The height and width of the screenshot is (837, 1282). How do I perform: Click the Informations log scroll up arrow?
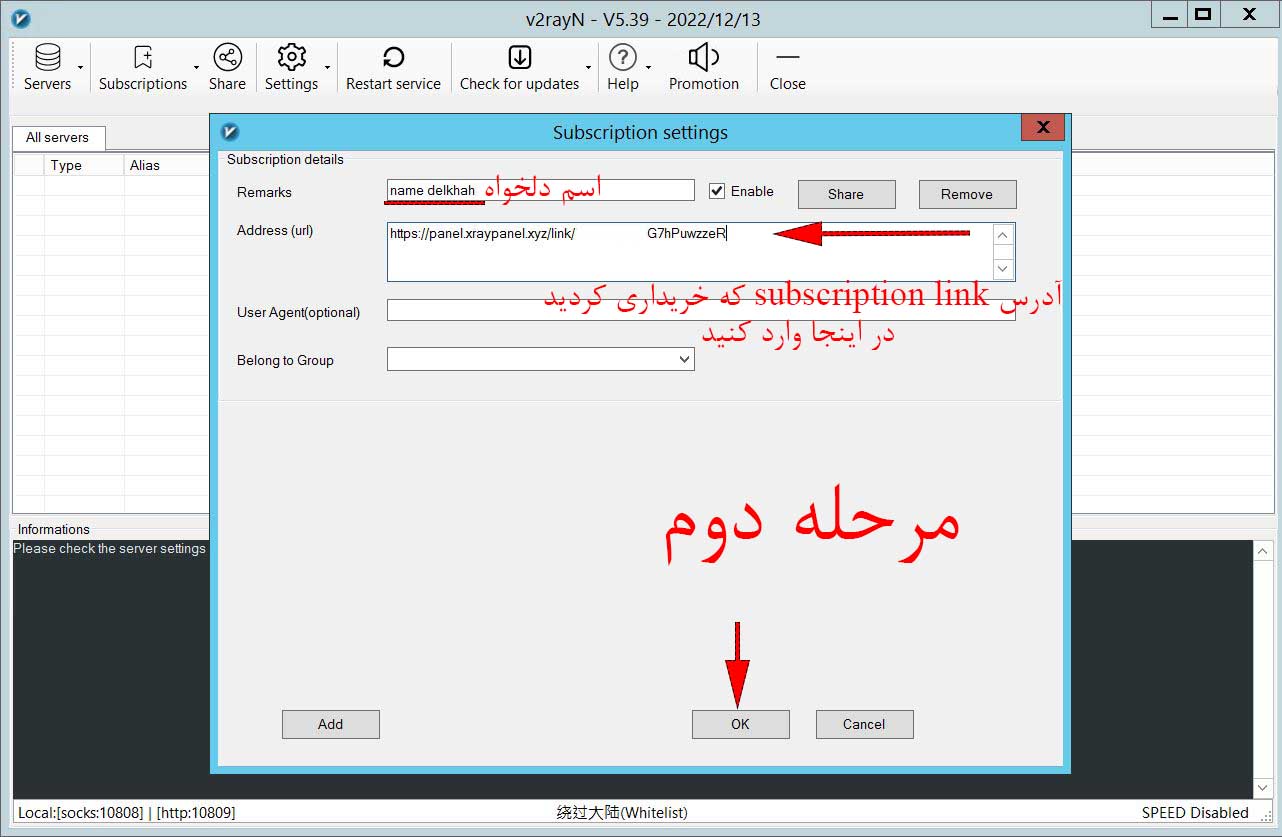point(1263,551)
